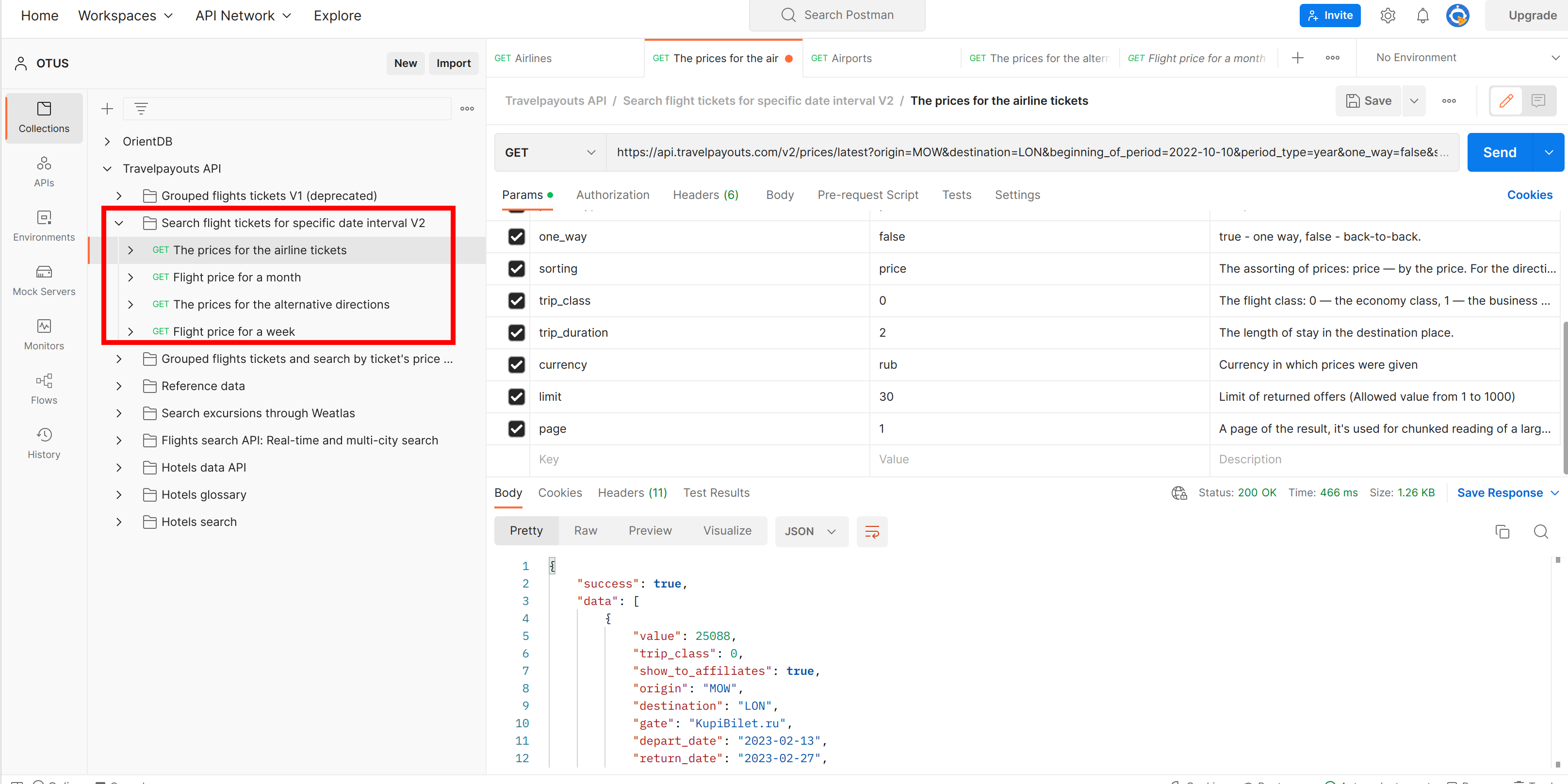Uncheck the trip_duration parameter
Viewport: 1568px width, 784px height.
pyautogui.click(x=516, y=332)
